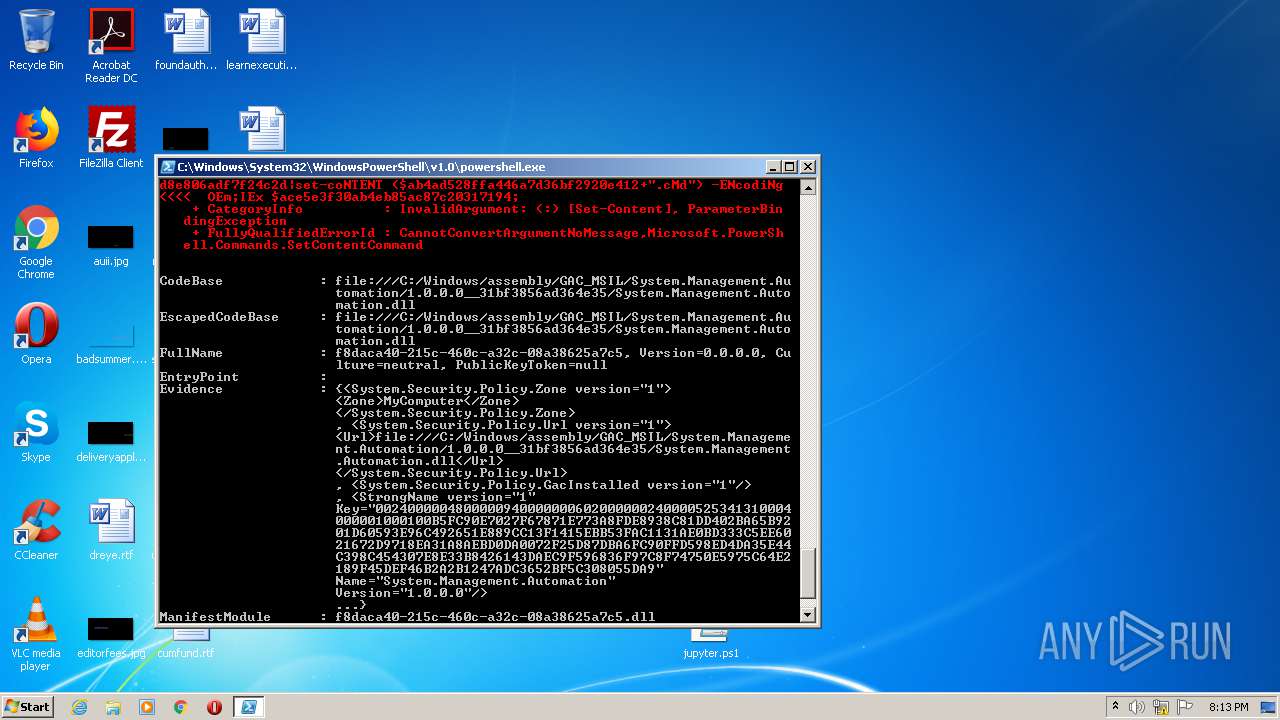
Task: Click the PowerShell scrollbar thumb
Action: [x=808, y=575]
